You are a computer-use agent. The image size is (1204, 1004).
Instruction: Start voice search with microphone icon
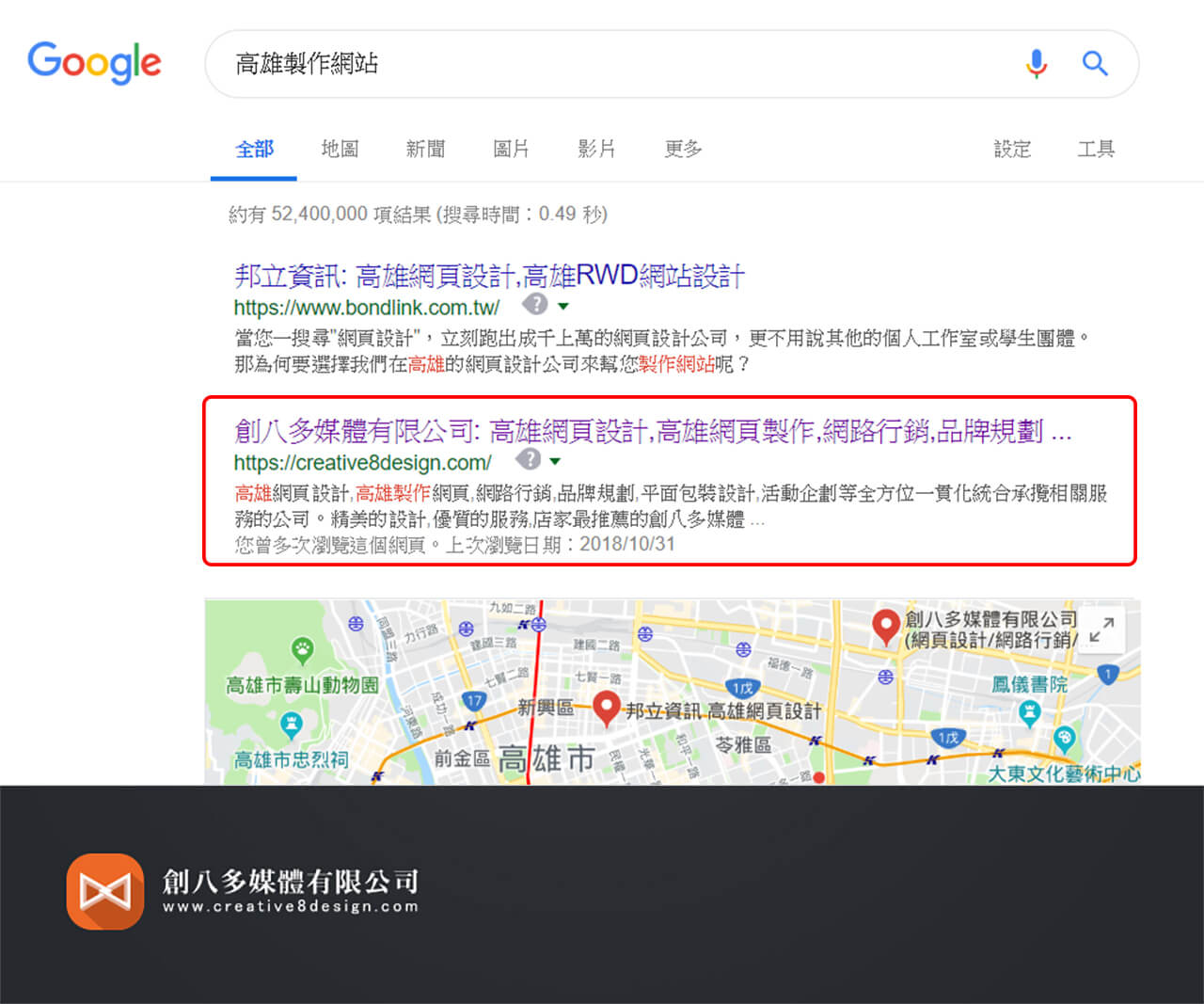1037,63
